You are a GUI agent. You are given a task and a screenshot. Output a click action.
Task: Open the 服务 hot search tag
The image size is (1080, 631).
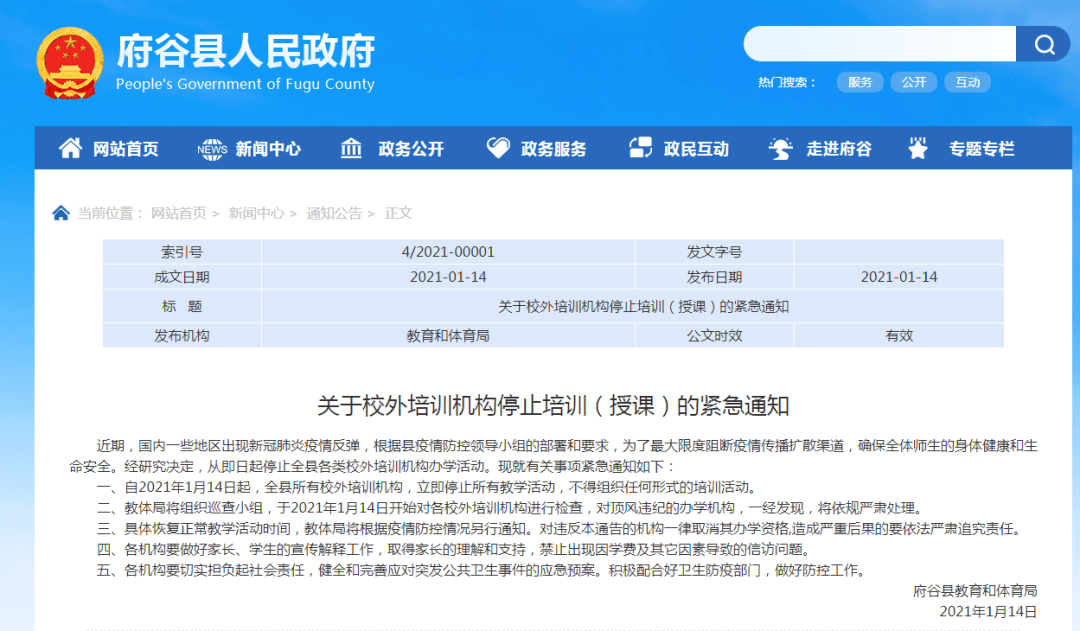(860, 83)
